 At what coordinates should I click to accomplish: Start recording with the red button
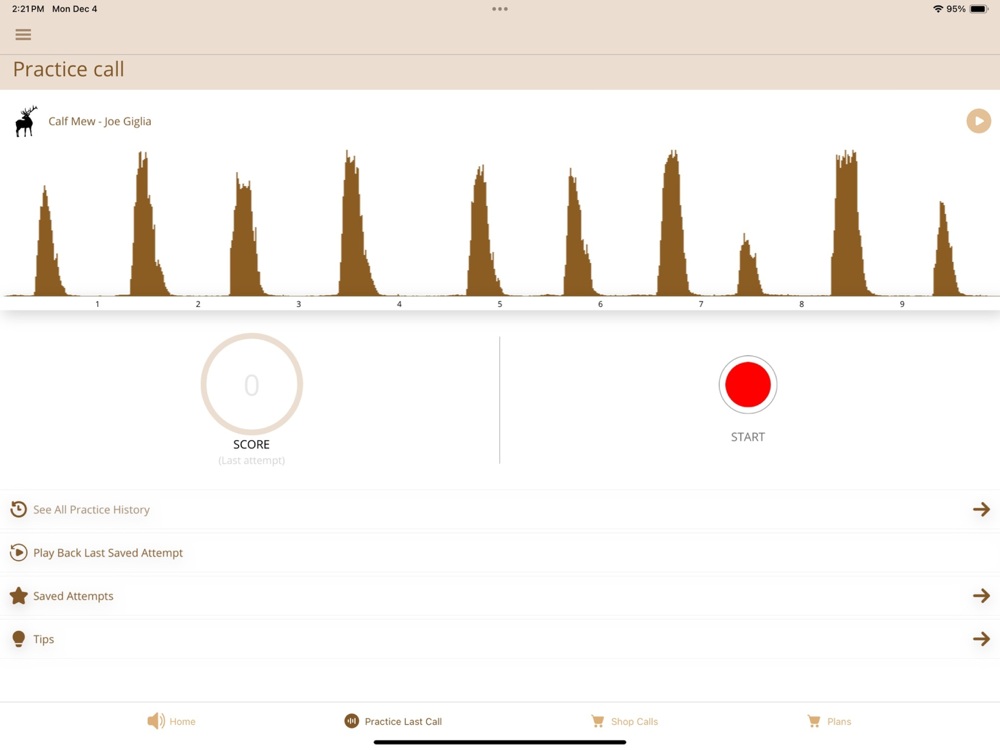point(747,385)
